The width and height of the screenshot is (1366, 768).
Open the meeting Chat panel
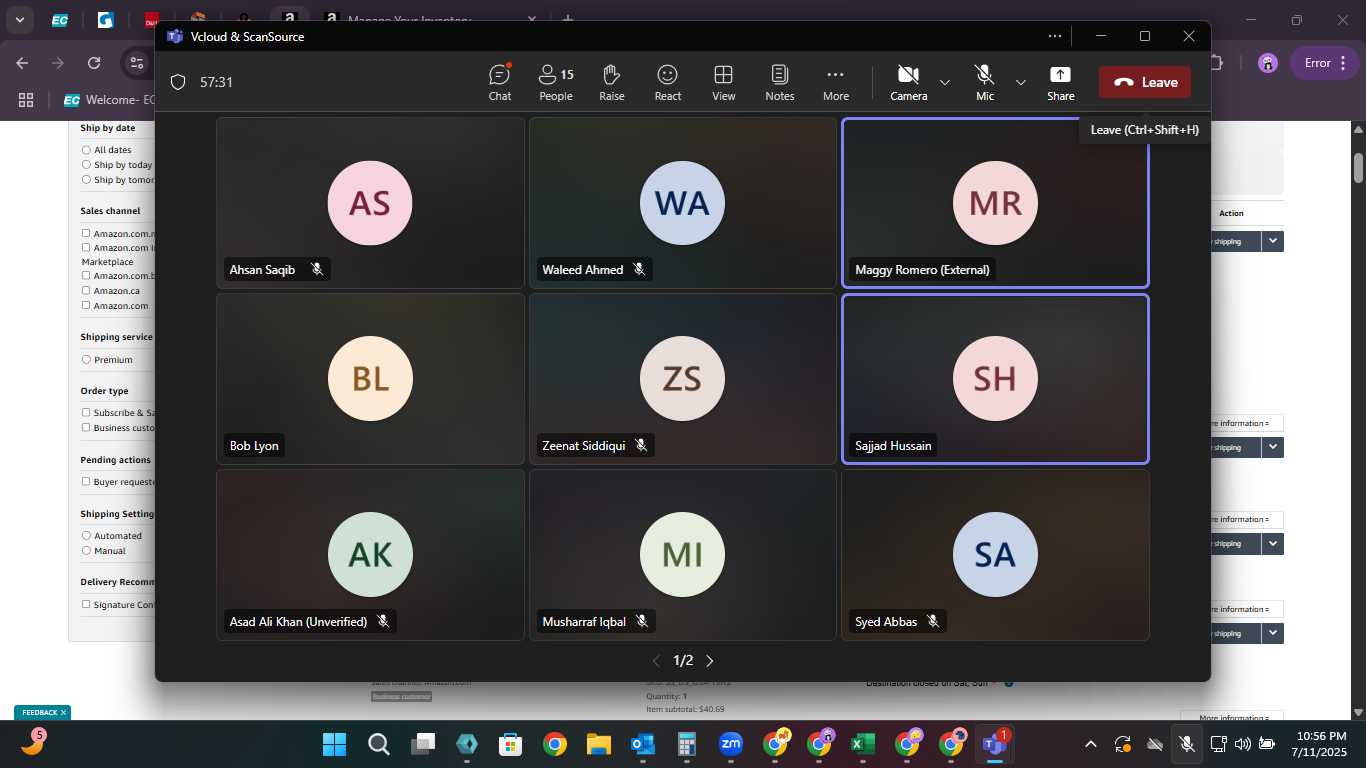coord(500,82)
